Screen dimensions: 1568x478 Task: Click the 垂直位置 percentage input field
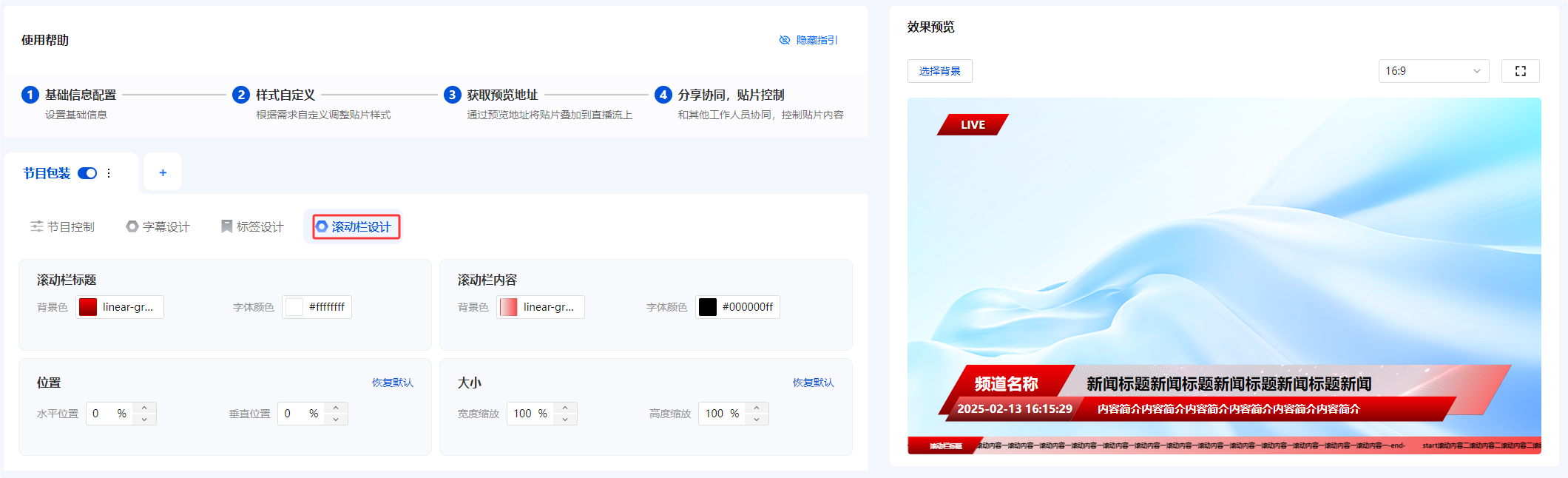click(x=304, y=414)
